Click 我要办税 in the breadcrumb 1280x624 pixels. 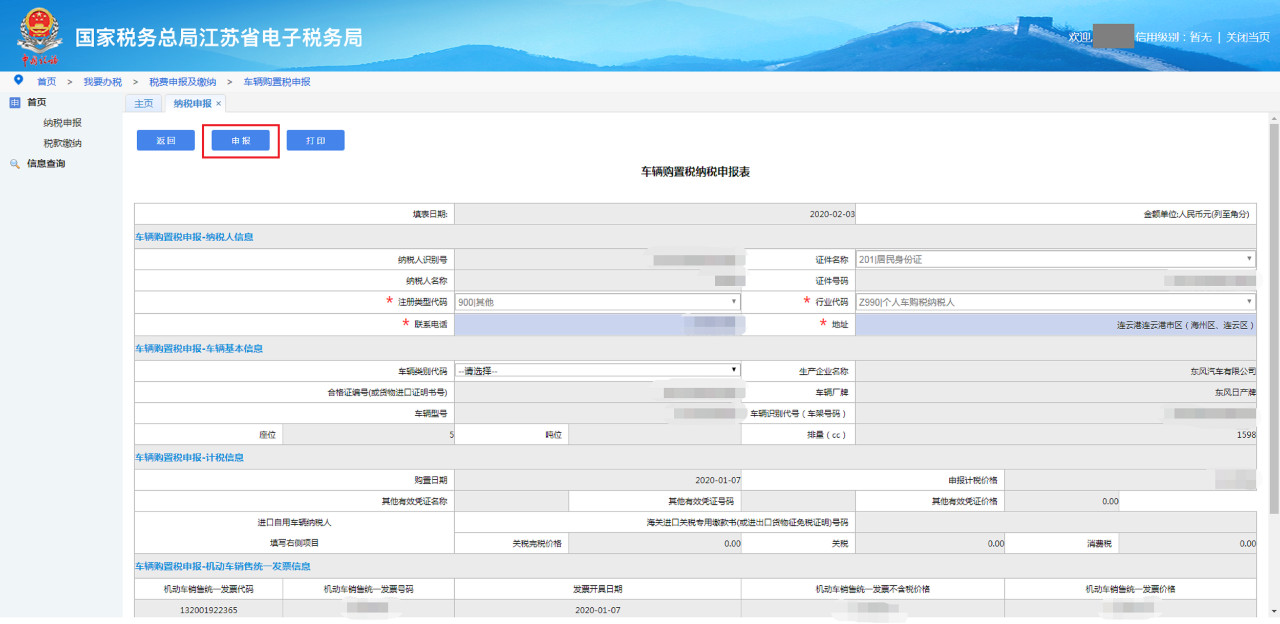click(x=102, y=82)
